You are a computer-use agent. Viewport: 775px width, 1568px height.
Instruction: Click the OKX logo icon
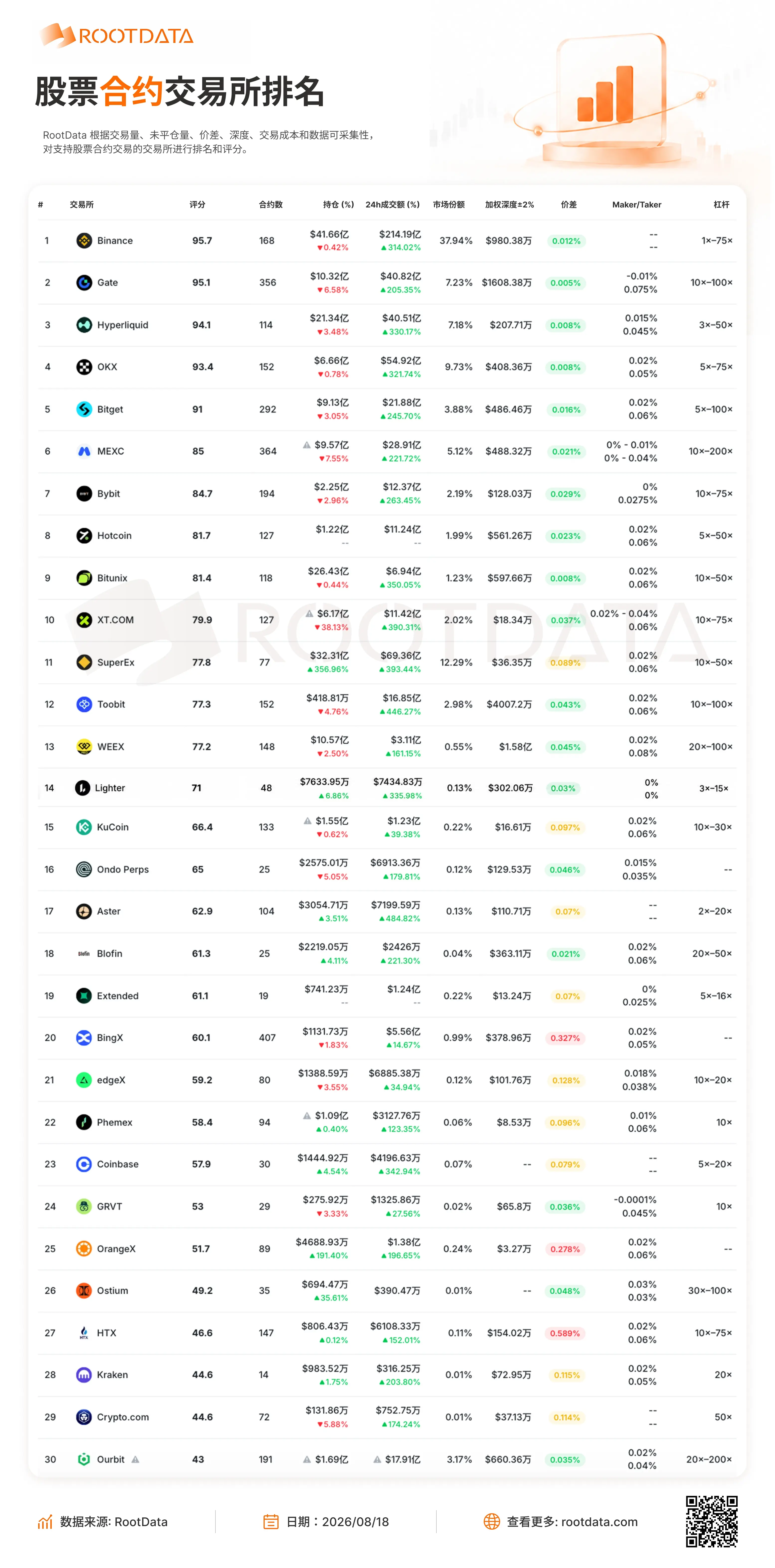coord(84,367)
